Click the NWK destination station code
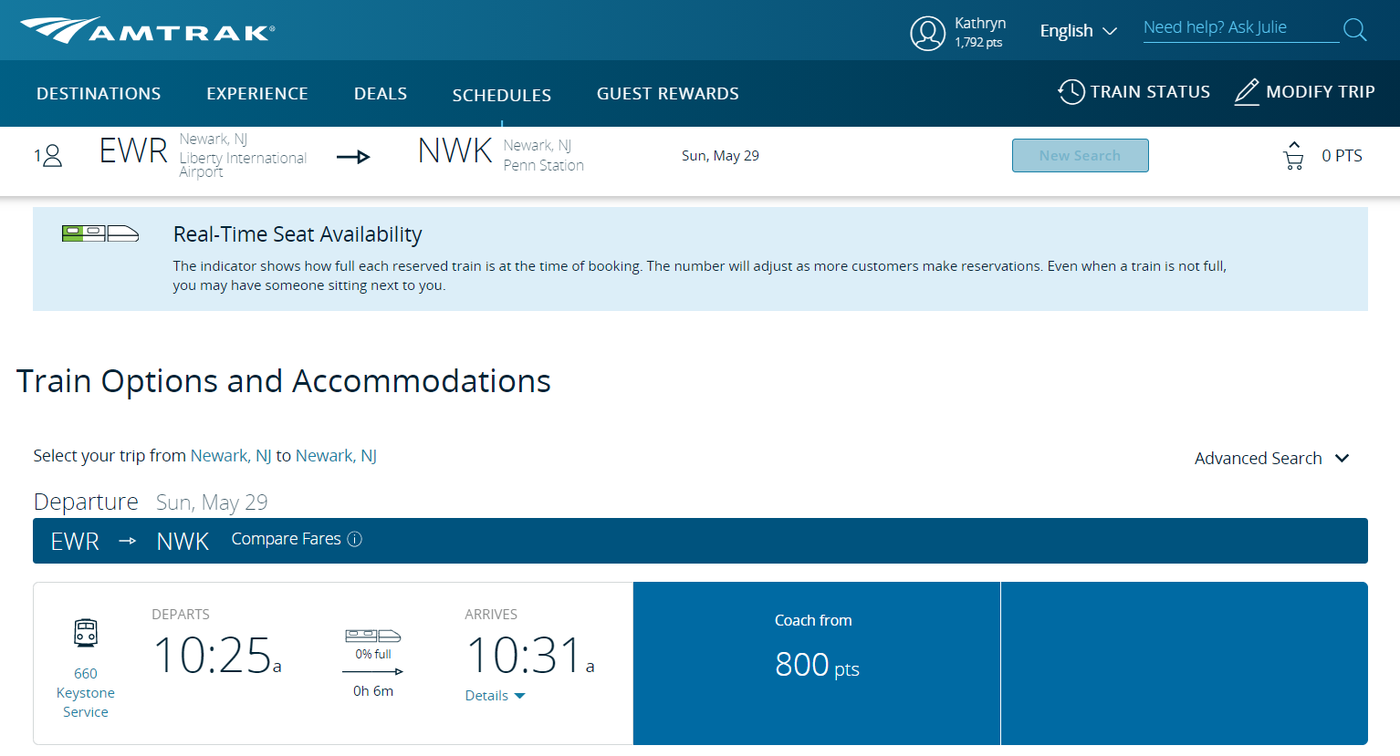This screenshot has height=756, width=1400. [x=455, y=151]
